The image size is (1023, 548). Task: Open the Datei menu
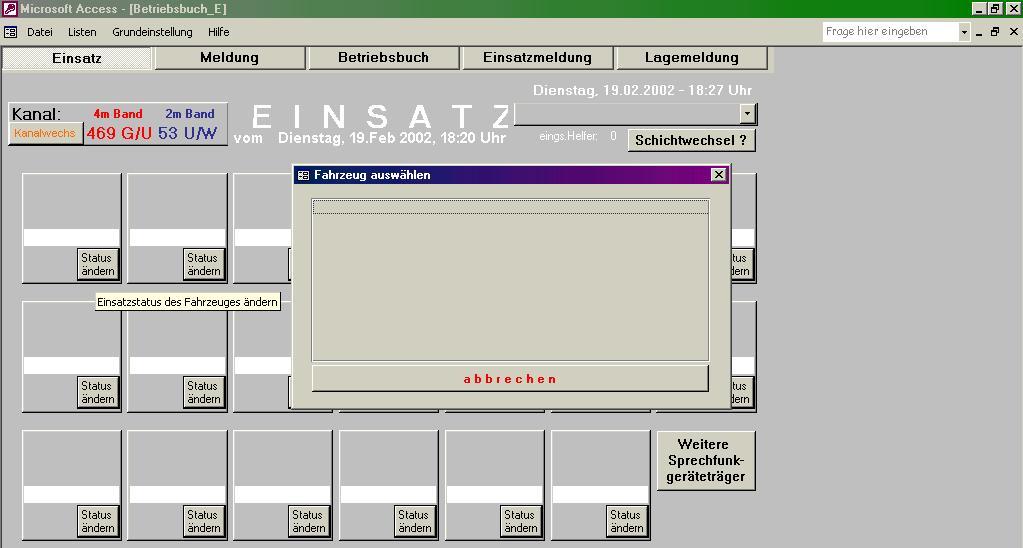click(x=40, y=32)
